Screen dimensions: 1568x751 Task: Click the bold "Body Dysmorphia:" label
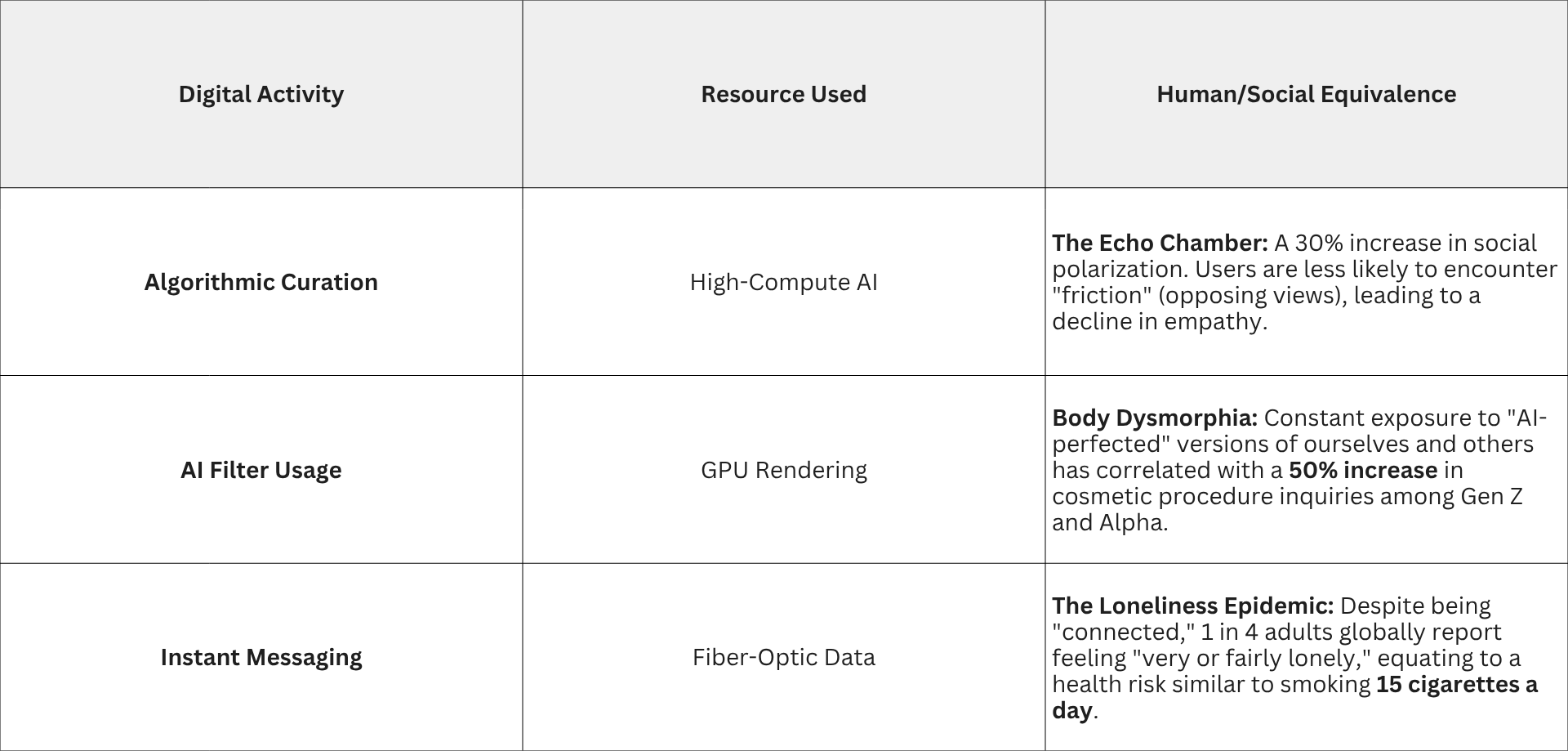1154,418
